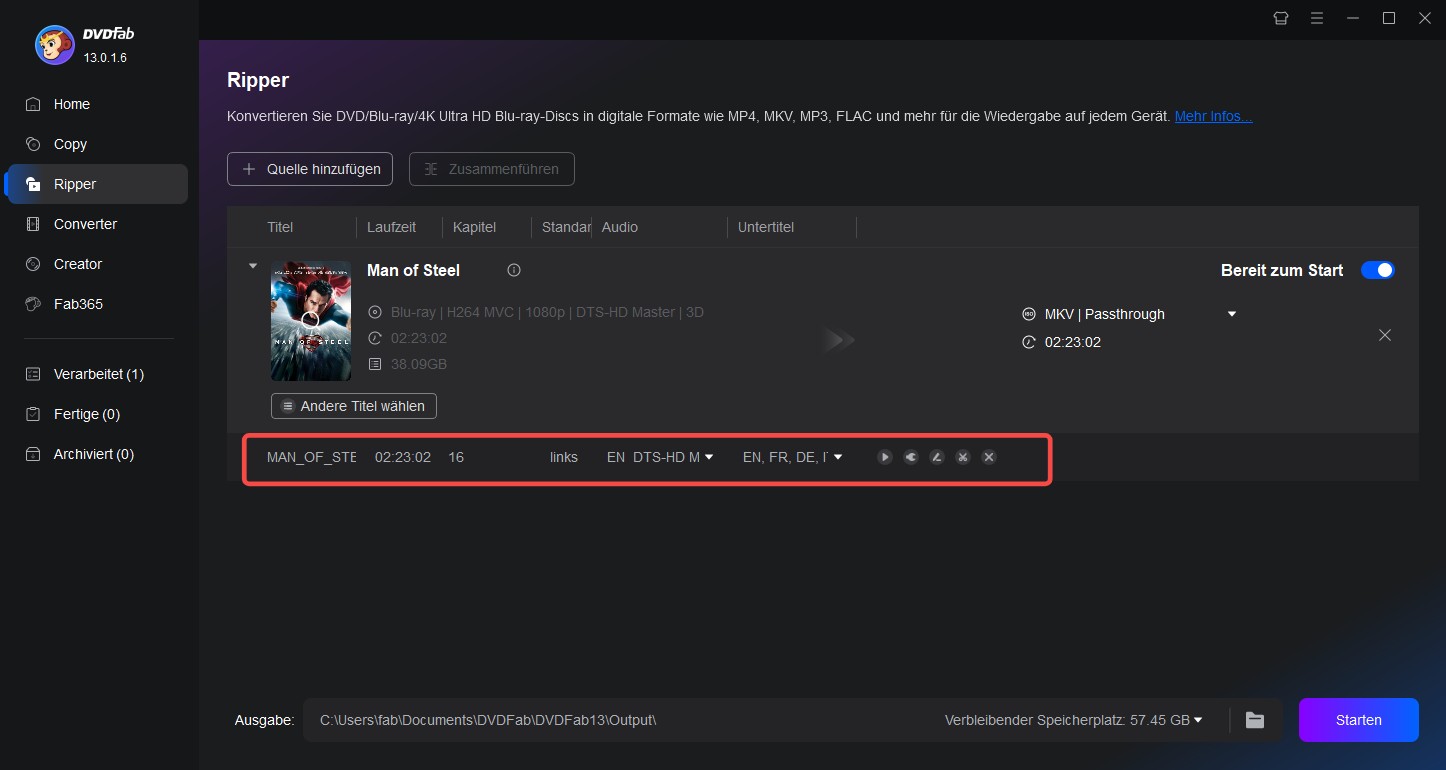Sort by the Titel column header
1446x770 pixels.
[280, 227]
